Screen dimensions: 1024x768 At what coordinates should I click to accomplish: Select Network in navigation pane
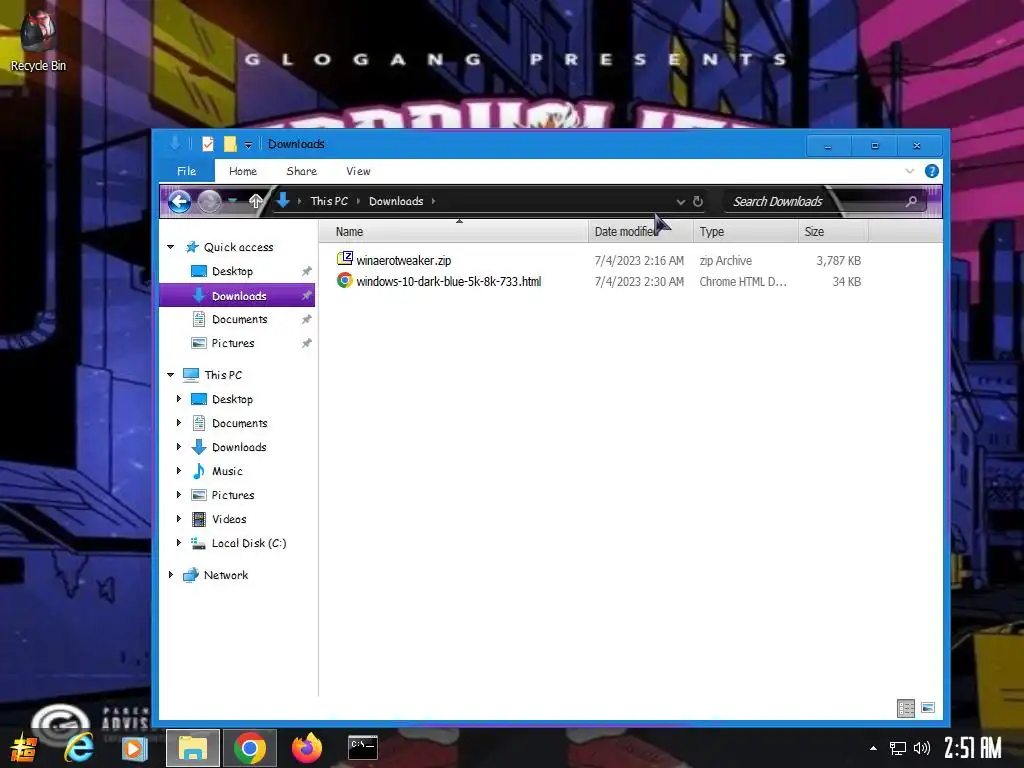tap(225, 575)
